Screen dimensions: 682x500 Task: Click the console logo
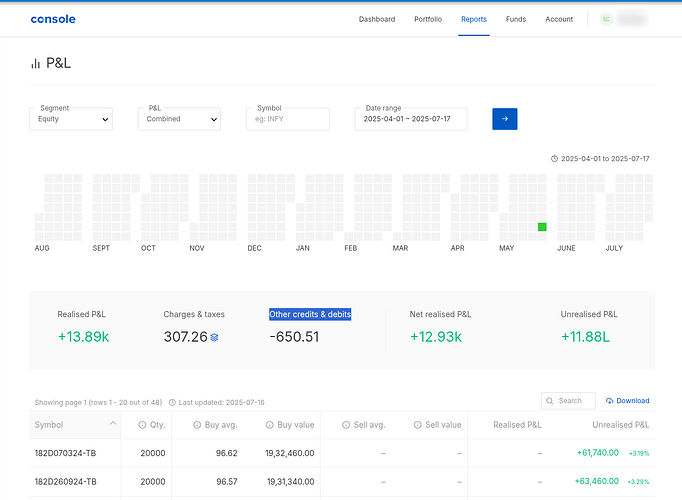tap(53, 19)
